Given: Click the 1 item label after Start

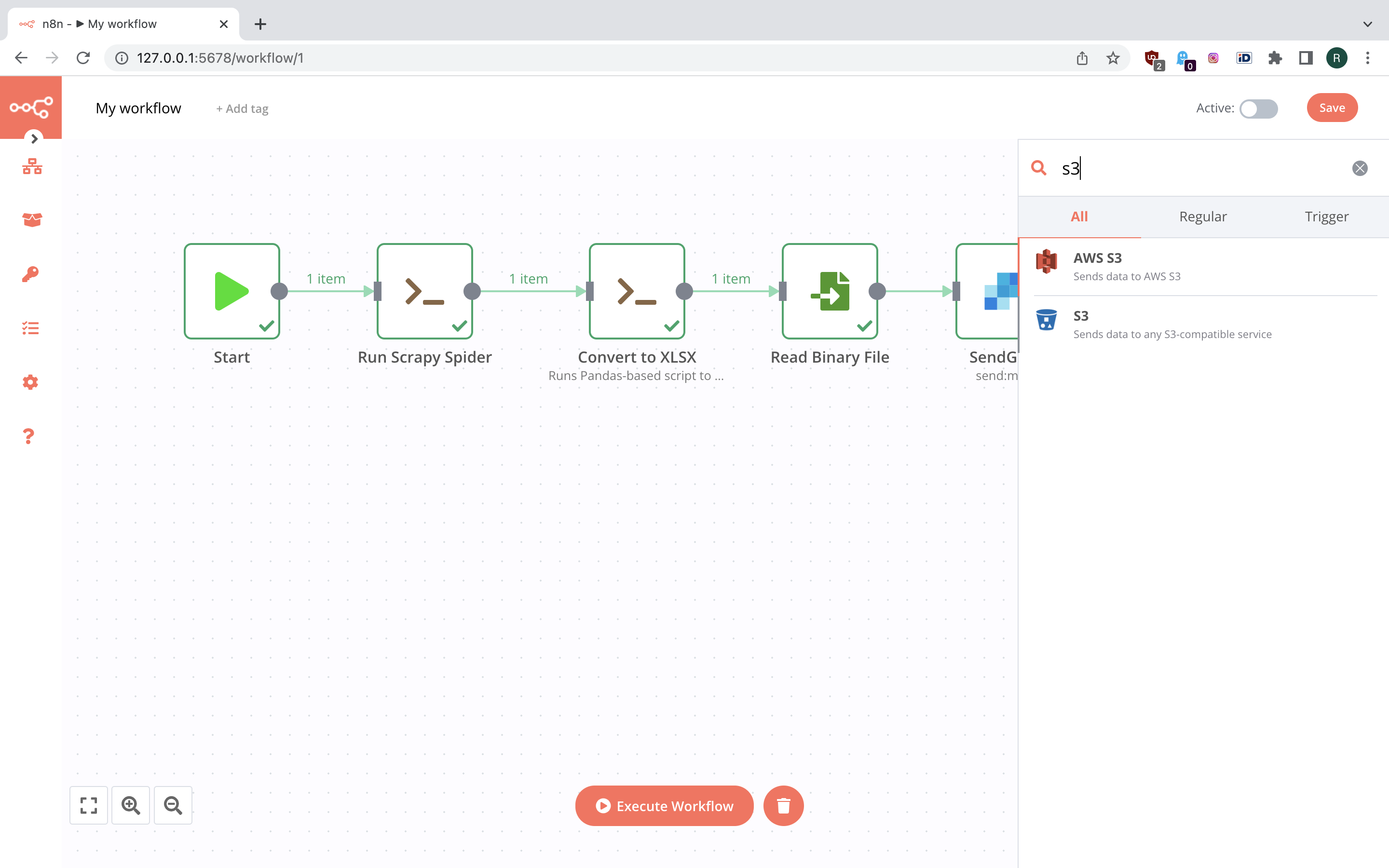Looking at the screenshot, I should coord(326,278).
